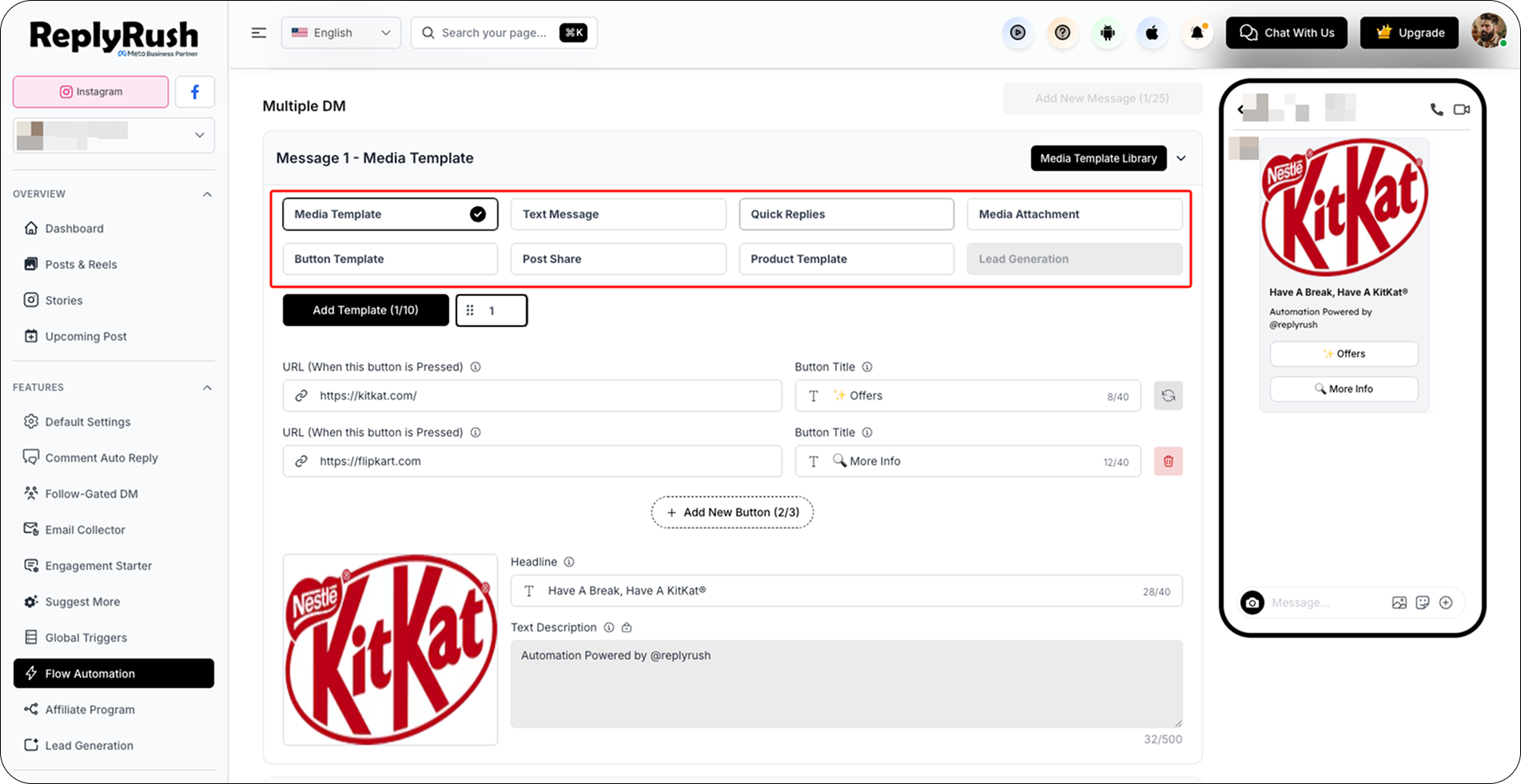Click the Chat With Us button
Viewport: 1521px width, 784px height.
click(1286, 33)
